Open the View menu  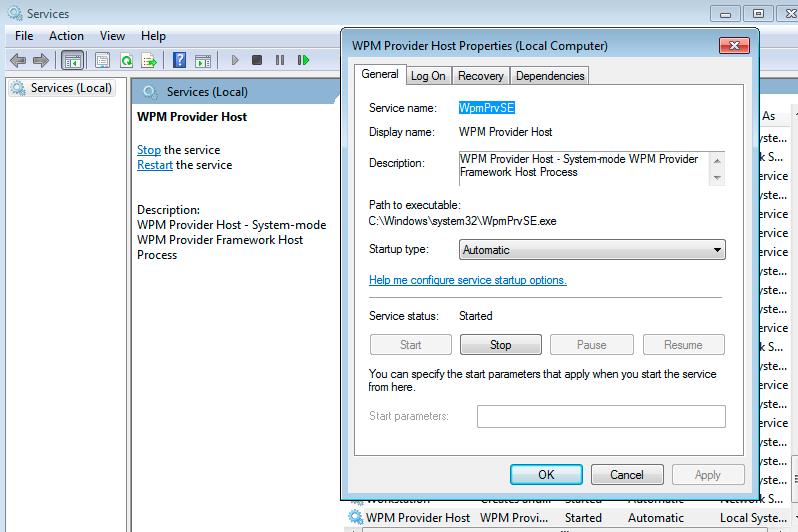pos(112,36)
